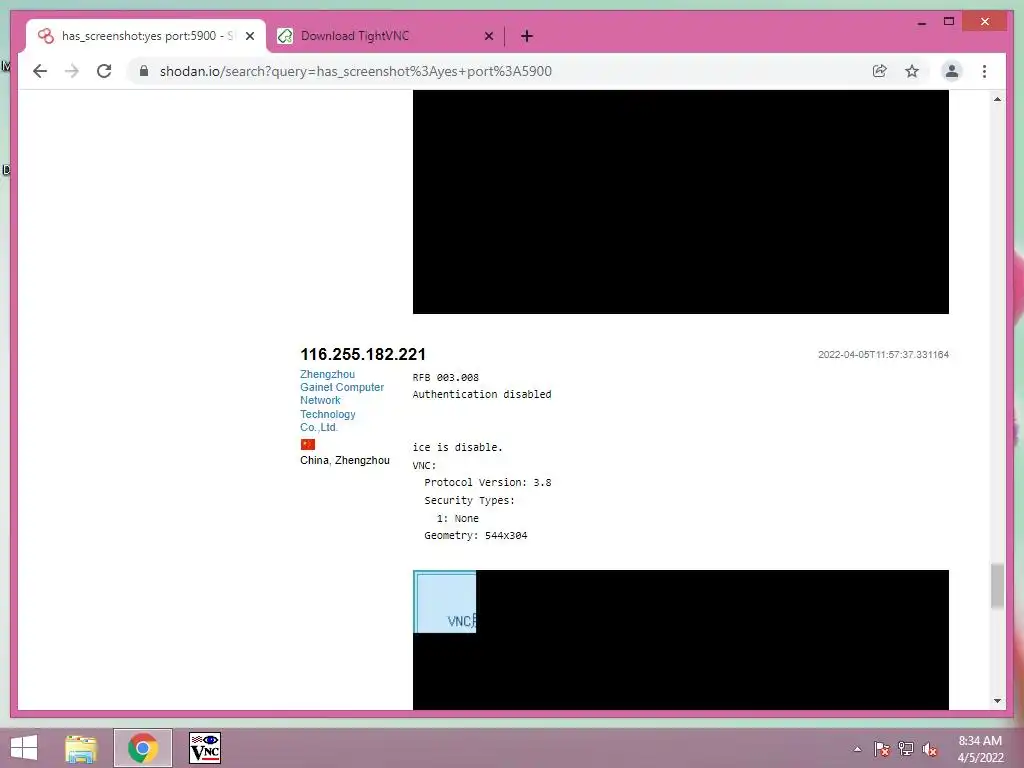Click the forward navigation arrow

[72, 71]
